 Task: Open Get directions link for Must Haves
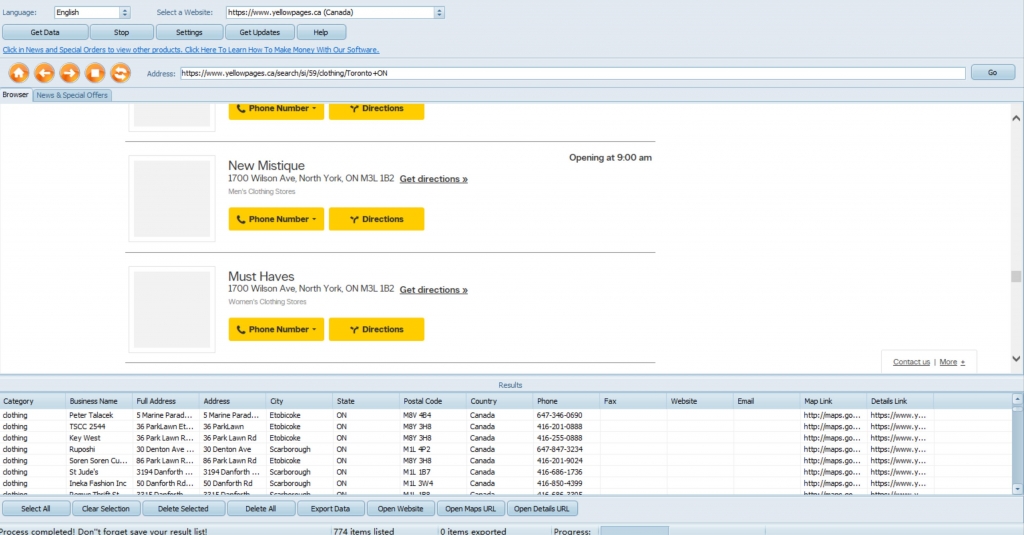pos(434,290)
